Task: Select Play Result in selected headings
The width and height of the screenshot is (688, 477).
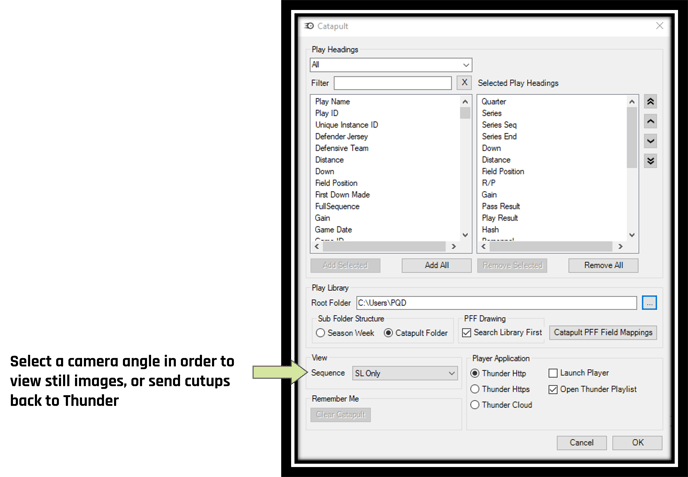Action: coord(500,218)
